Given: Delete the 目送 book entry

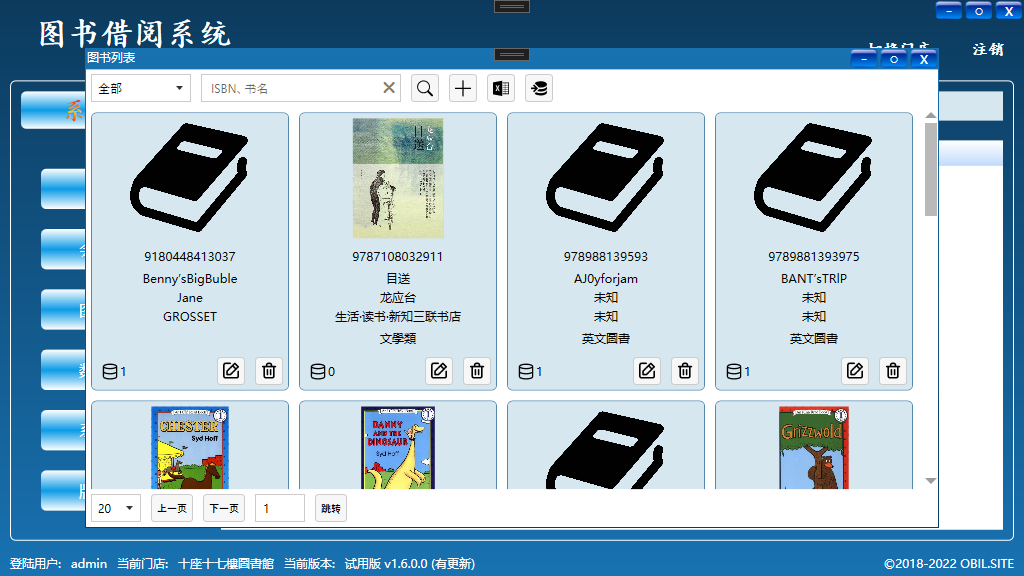Looking at the screenshot, I should 477,371.
